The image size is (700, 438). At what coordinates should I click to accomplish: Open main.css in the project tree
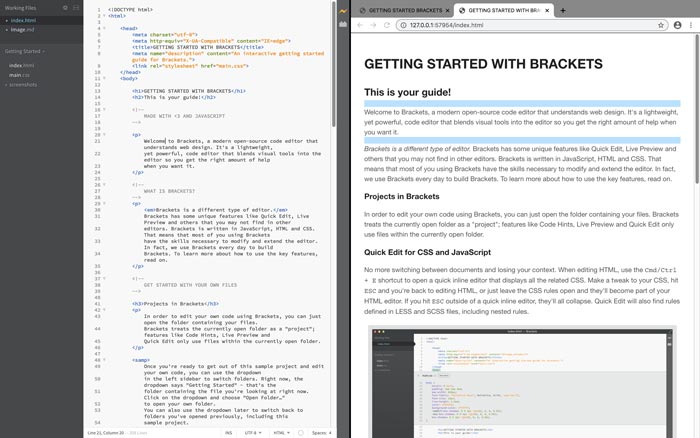point(19,75)
